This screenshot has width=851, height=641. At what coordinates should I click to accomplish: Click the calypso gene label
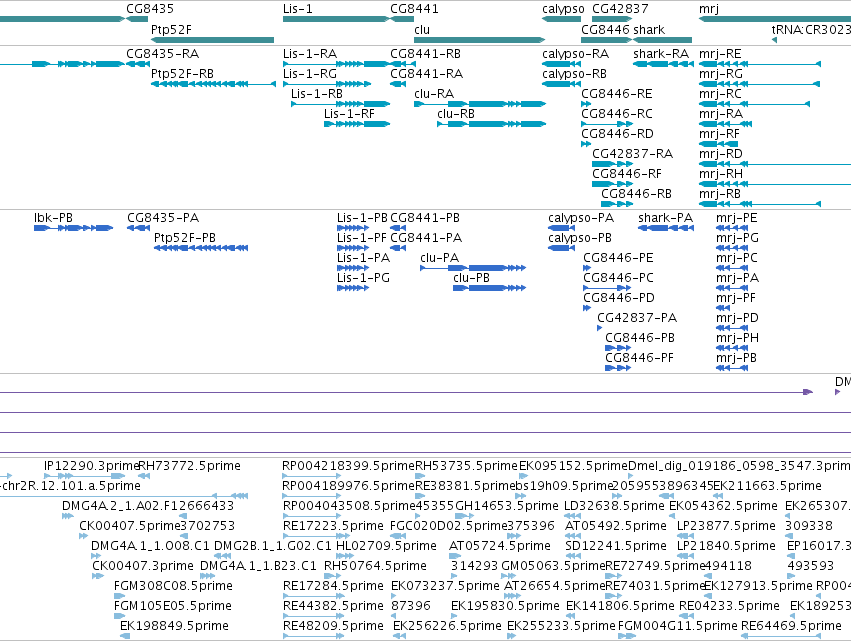click(x=563, y=9)
